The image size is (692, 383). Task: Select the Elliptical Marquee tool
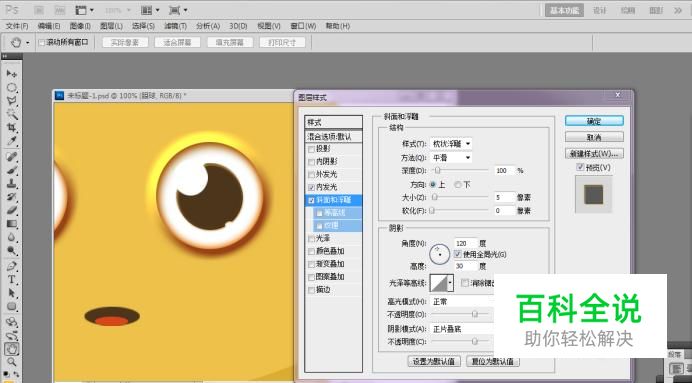(x=11, y=87)
